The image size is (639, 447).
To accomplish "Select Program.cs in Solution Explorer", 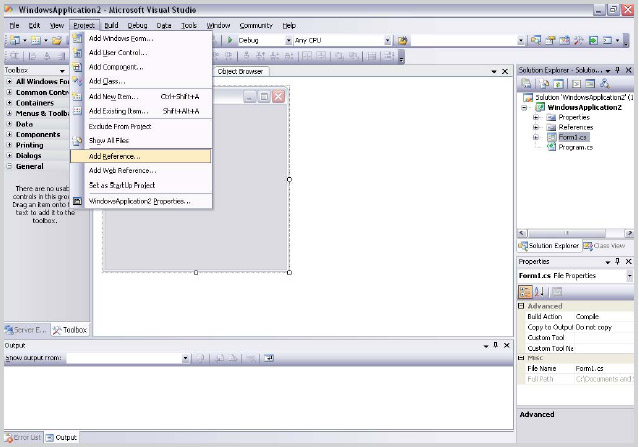I will 575,148.
